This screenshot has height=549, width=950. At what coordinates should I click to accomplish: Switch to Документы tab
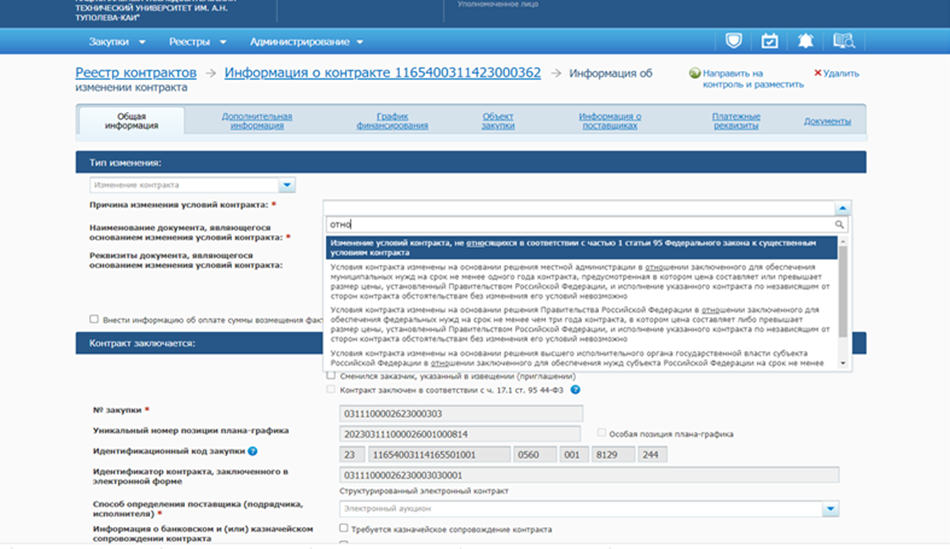pos(827,121)
